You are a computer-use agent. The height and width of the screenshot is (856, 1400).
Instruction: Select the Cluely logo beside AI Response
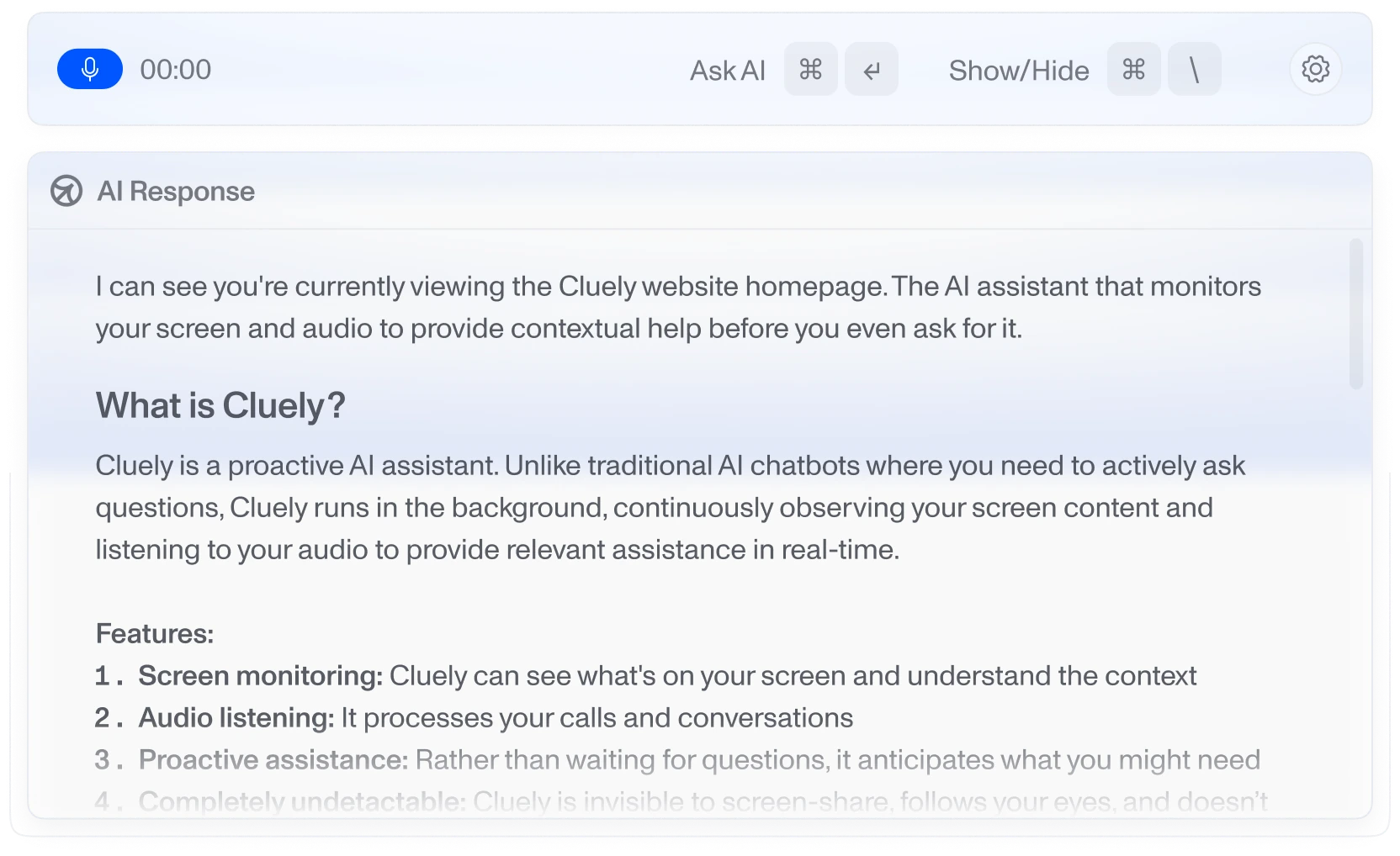[68, 192]
